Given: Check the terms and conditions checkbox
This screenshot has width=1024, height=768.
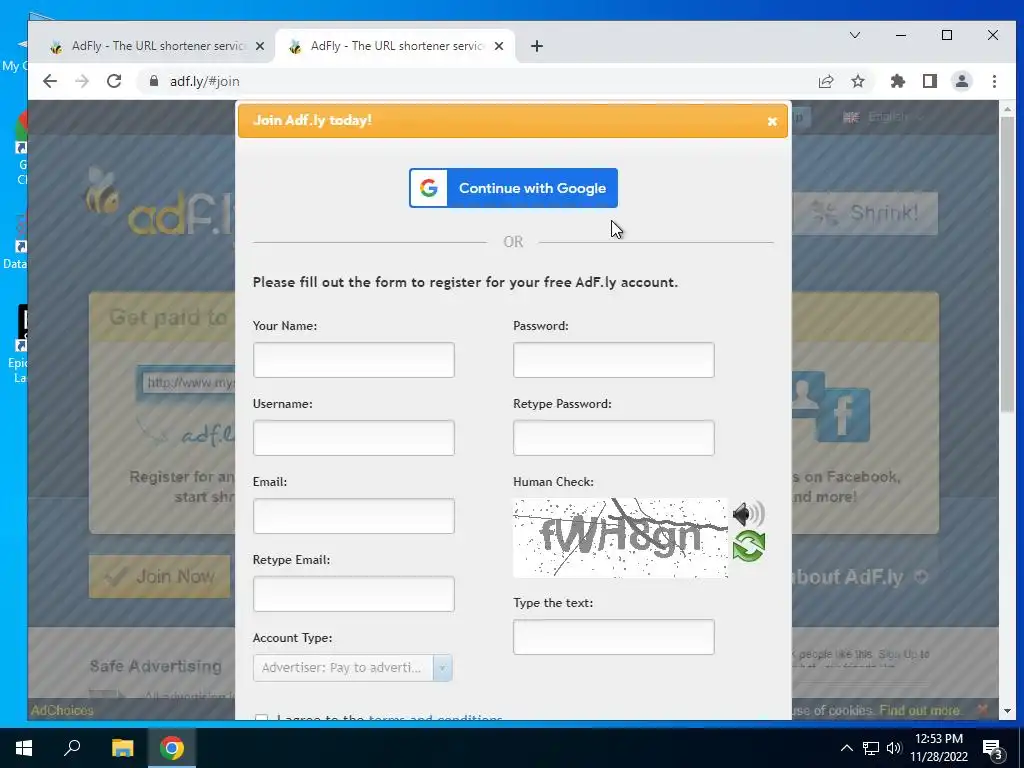Looking at the screenshot, I should (x=261, y=717).
